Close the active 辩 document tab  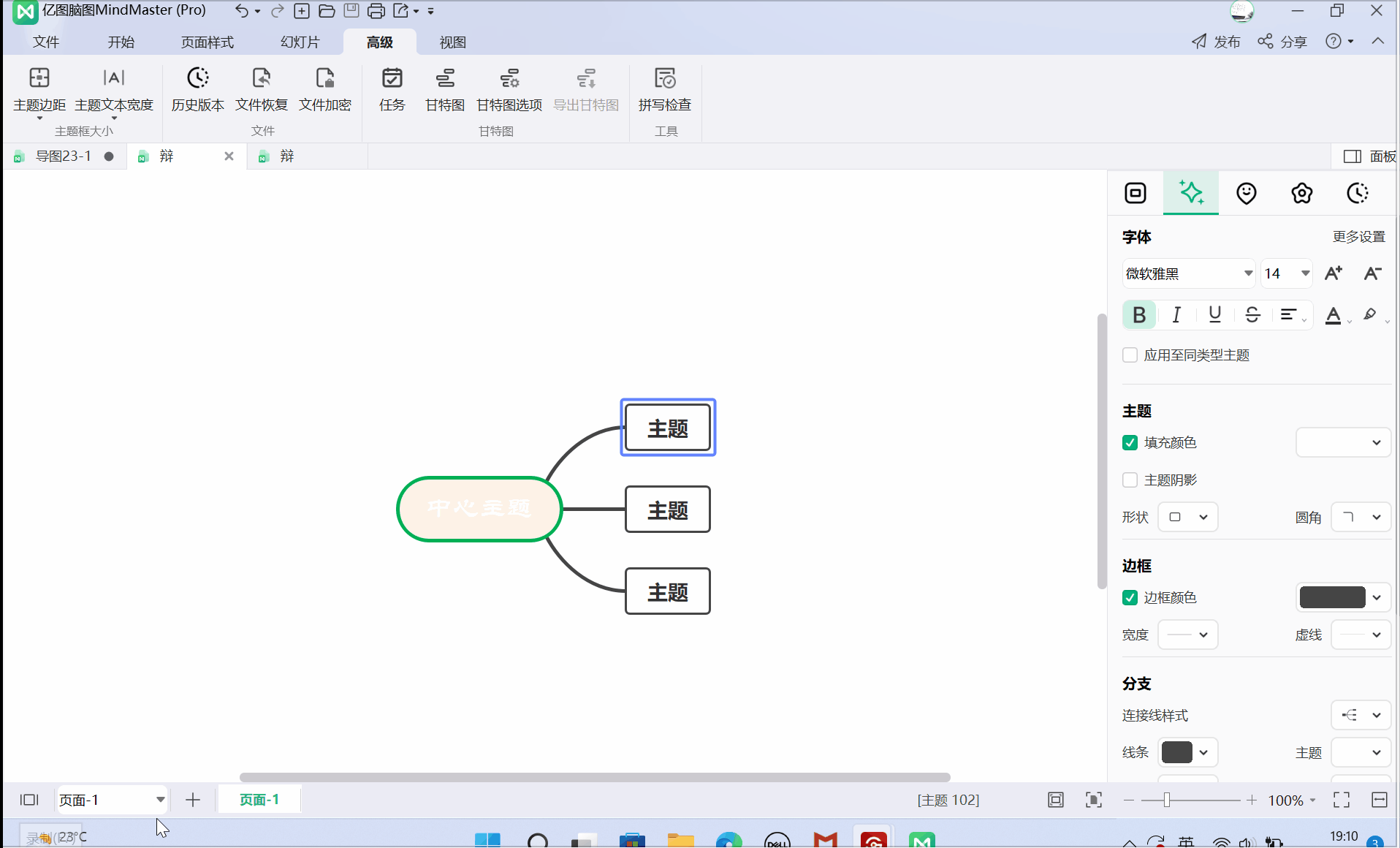(x=229, y=156)
